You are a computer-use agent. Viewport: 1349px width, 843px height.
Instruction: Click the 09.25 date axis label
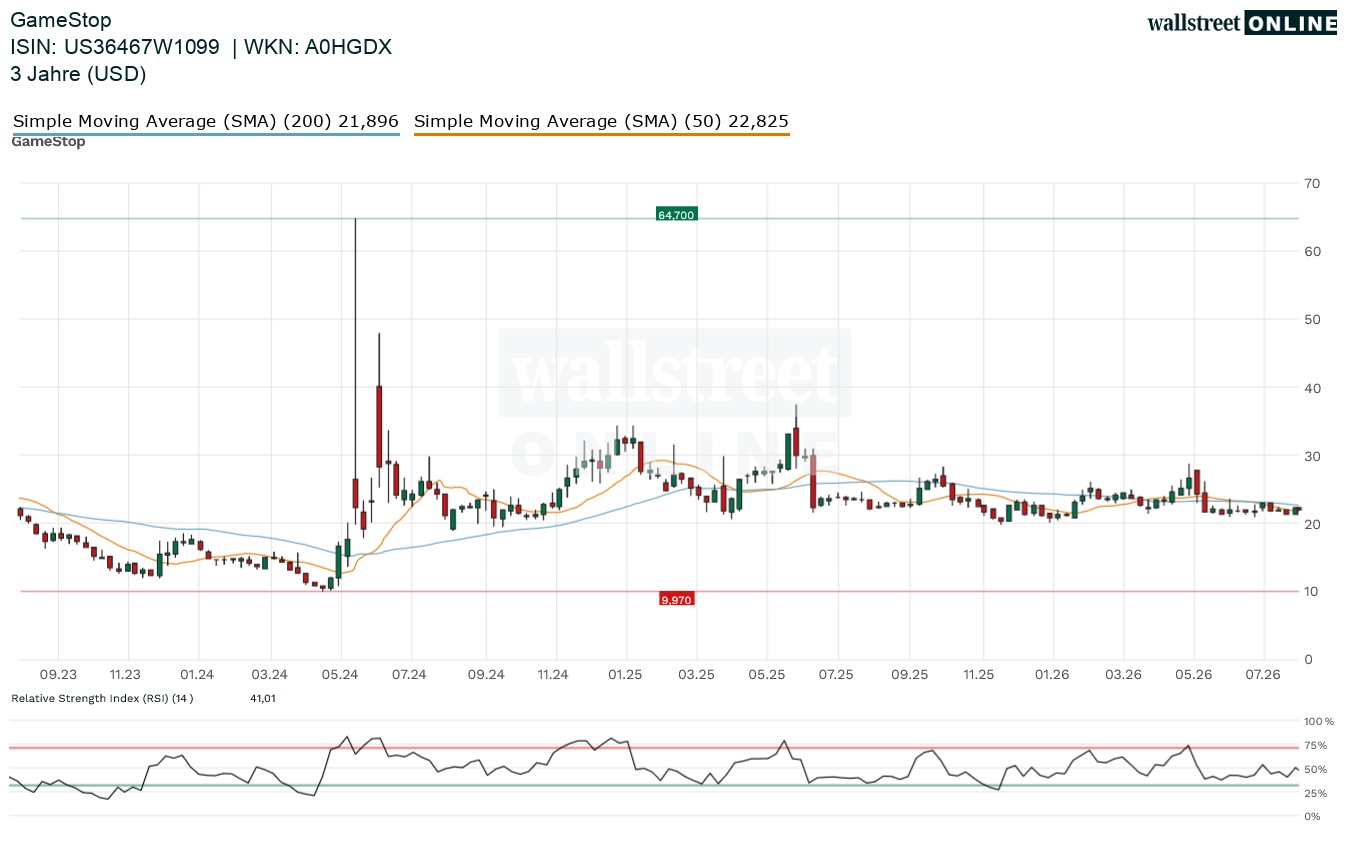tap(909, 675)
